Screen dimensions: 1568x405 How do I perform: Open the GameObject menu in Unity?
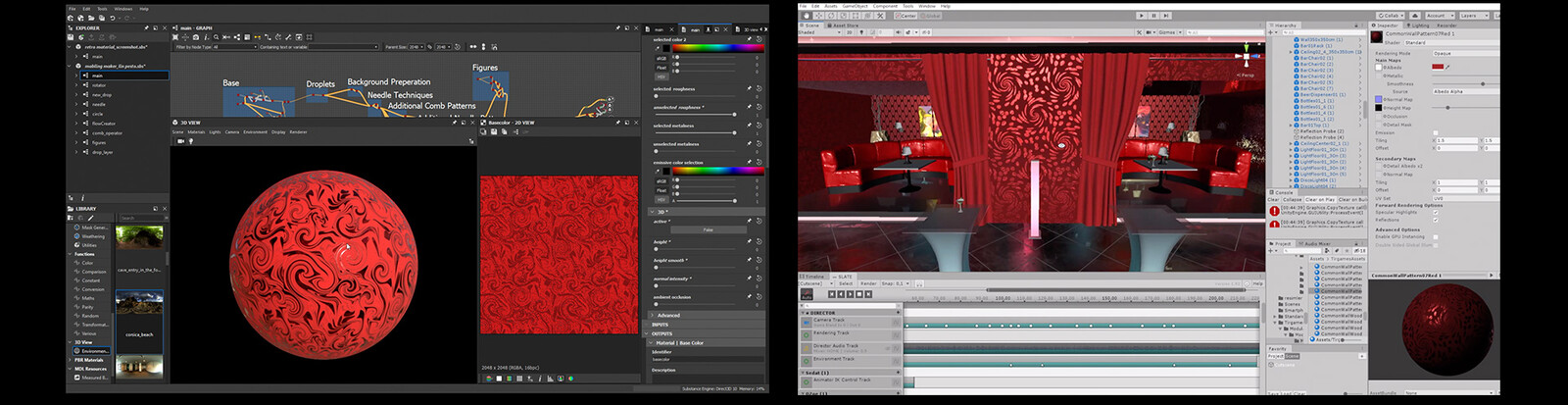855,6
